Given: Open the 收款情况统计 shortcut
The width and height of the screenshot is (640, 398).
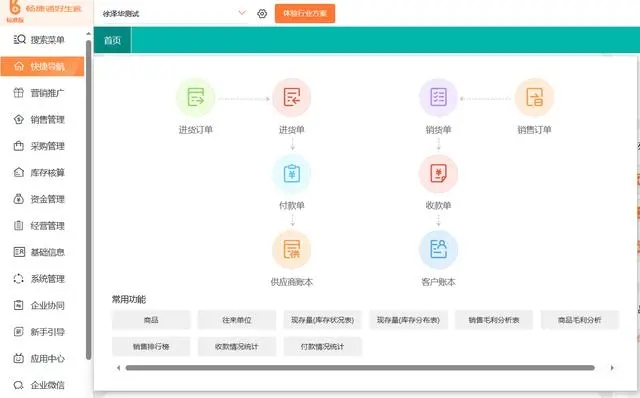Looking at the screenshot, I should (237, 347).
